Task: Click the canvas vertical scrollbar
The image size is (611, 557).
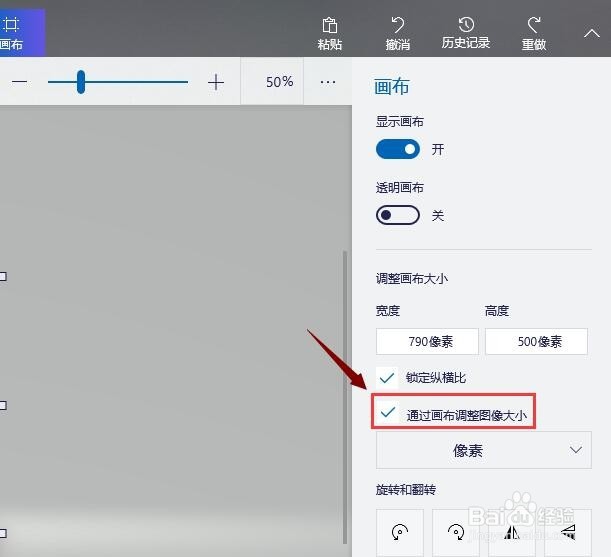Action: pyautogui.click(x=345, y=398)
